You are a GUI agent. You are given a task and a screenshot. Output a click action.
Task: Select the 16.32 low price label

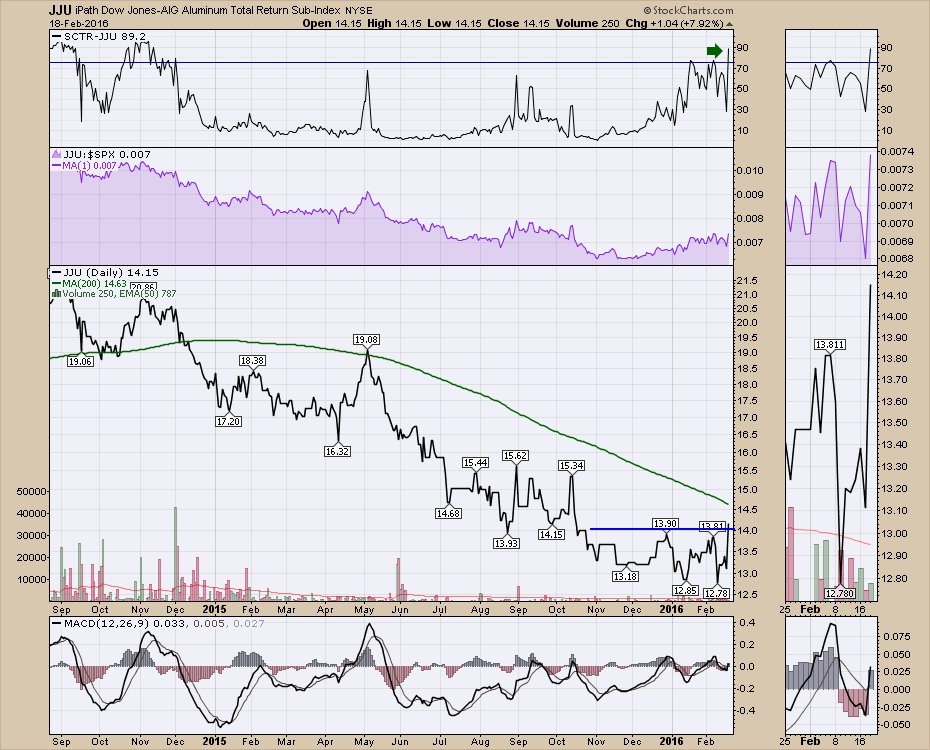click(x=338, y=451)
